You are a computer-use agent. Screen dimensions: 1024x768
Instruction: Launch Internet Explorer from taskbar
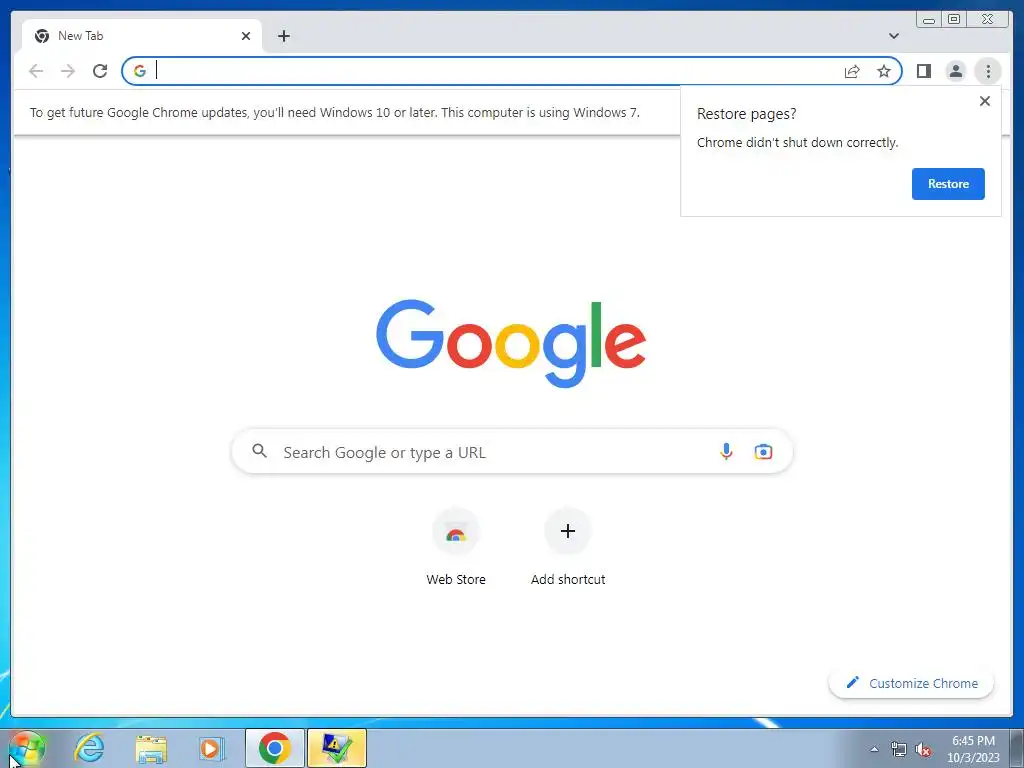pyautogui.click(x=89, y=748)
